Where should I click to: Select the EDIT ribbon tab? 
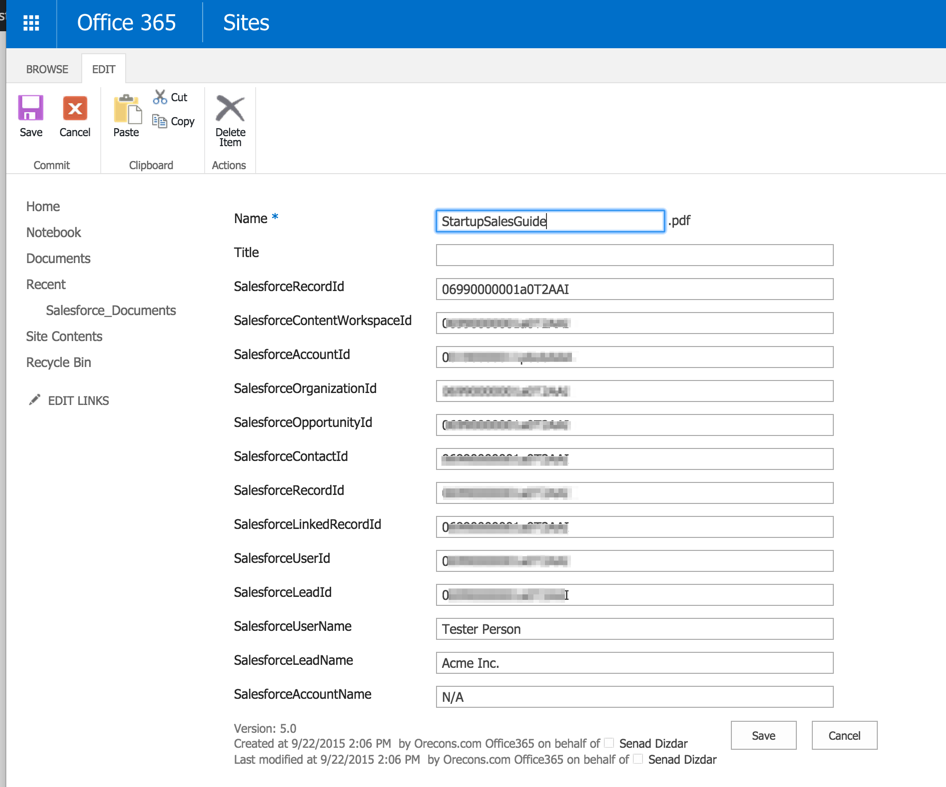103,69
